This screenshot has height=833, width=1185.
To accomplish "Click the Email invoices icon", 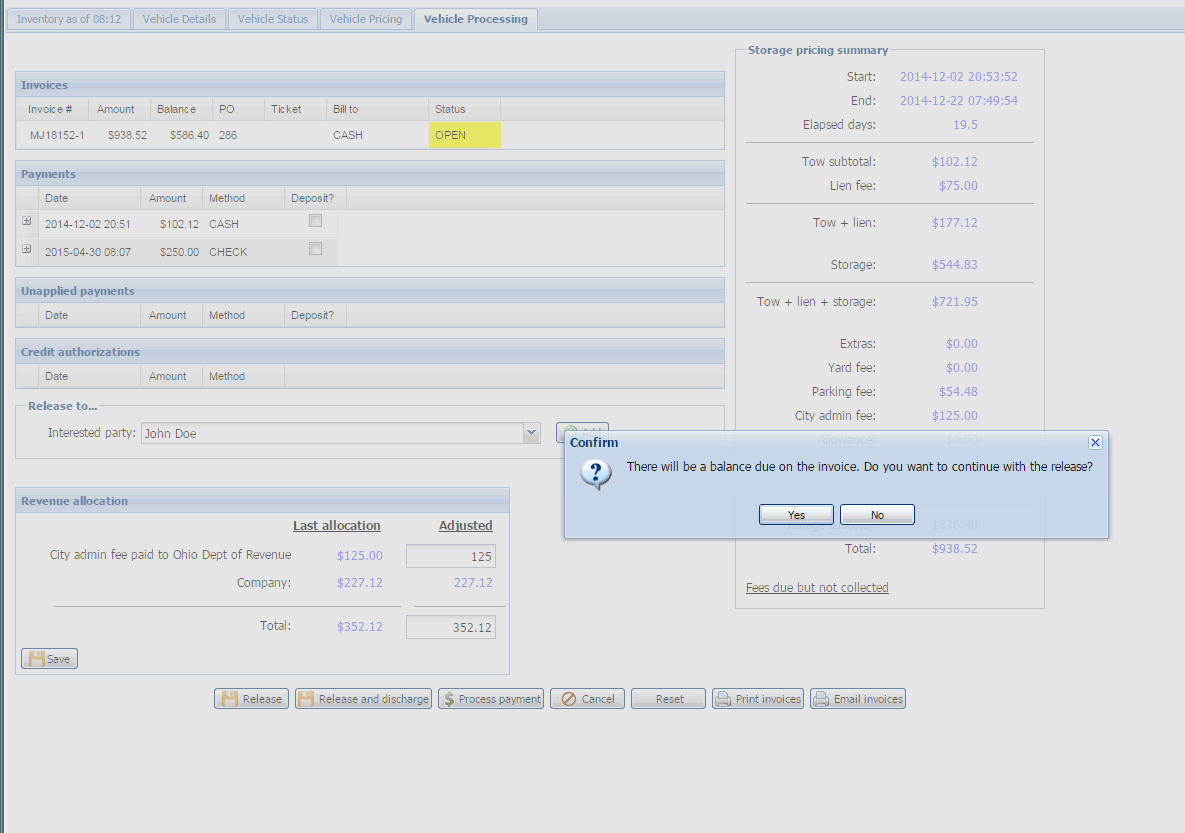I will pyautogui.click(x=821, y=699).
